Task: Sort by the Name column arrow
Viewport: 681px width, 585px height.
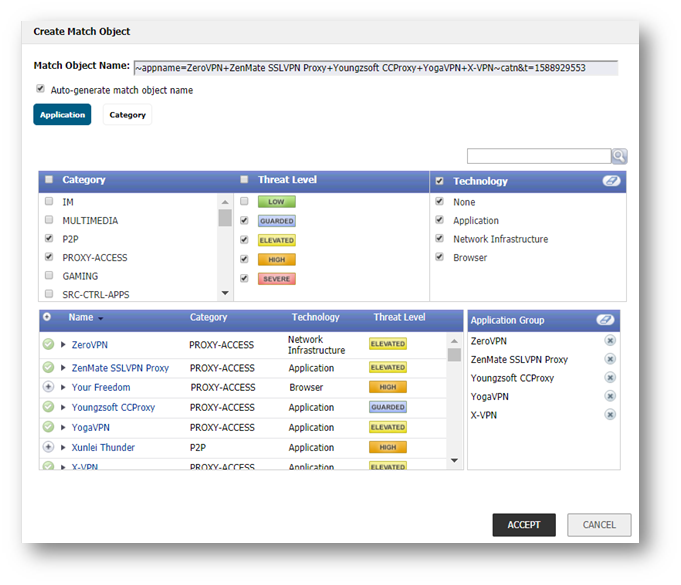Action: [x=100, y=318]
